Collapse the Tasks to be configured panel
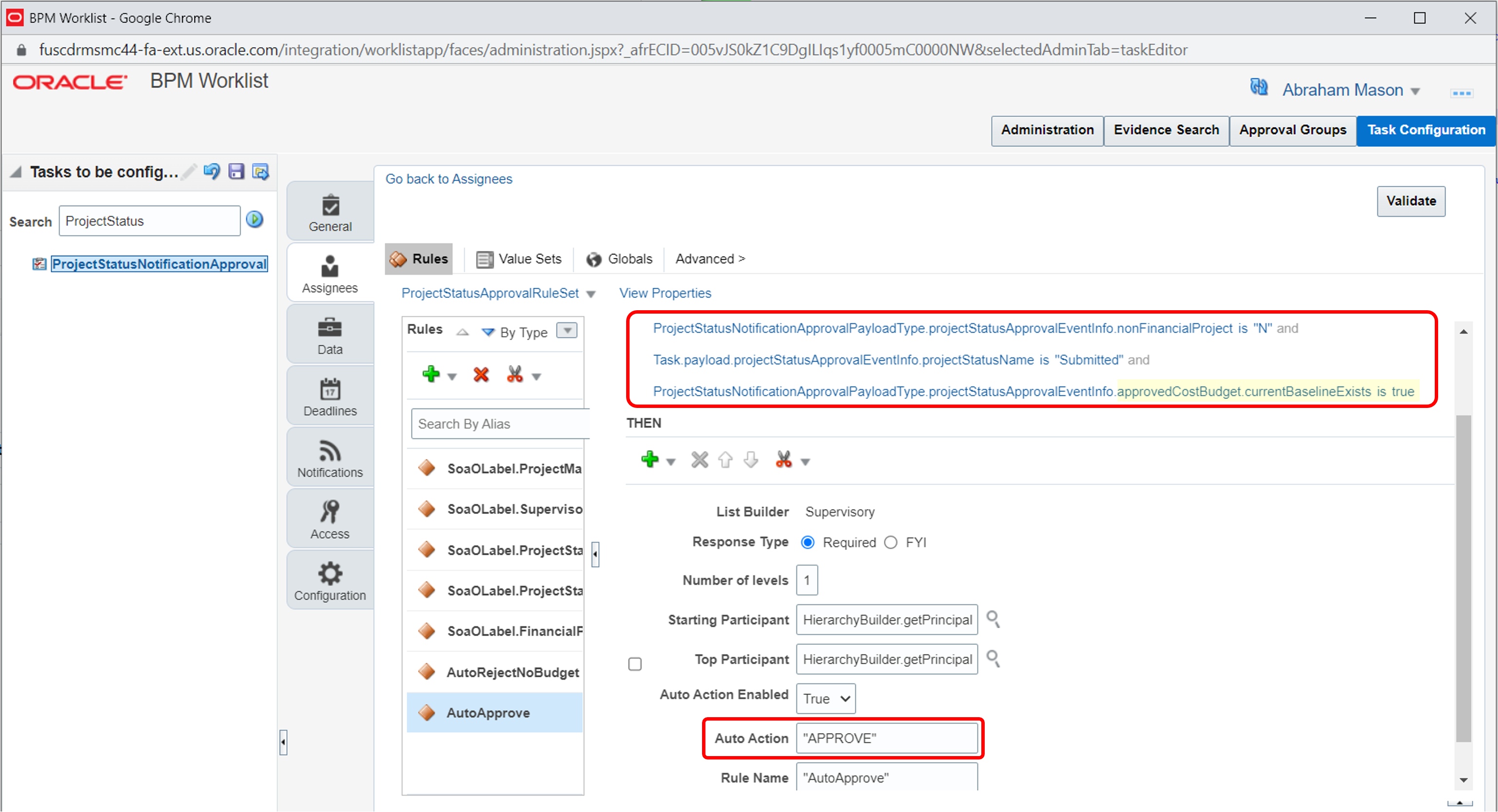This screenshot has height=812, width=1498. [16, 172]
